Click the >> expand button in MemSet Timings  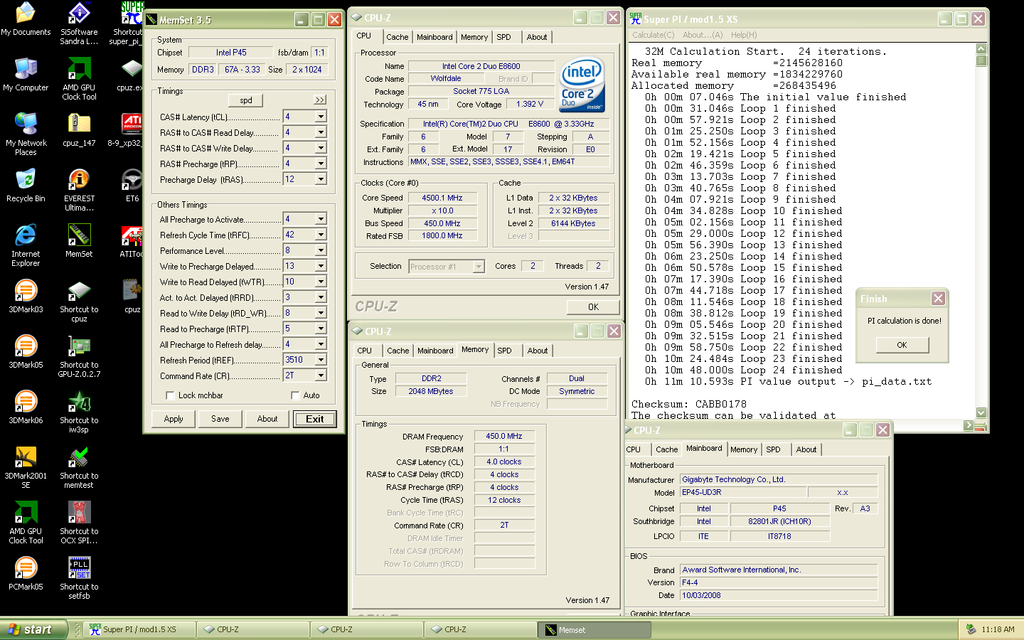tap(320, 101)
